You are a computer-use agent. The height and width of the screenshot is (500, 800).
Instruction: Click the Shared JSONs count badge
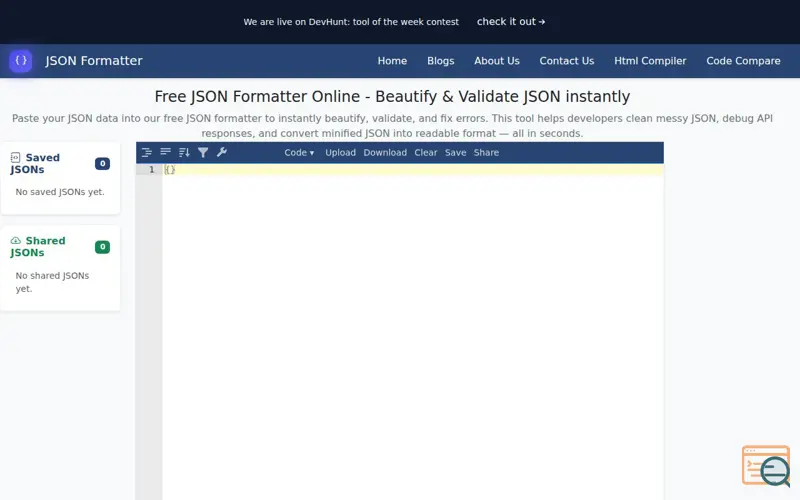[x=102, y=247]
